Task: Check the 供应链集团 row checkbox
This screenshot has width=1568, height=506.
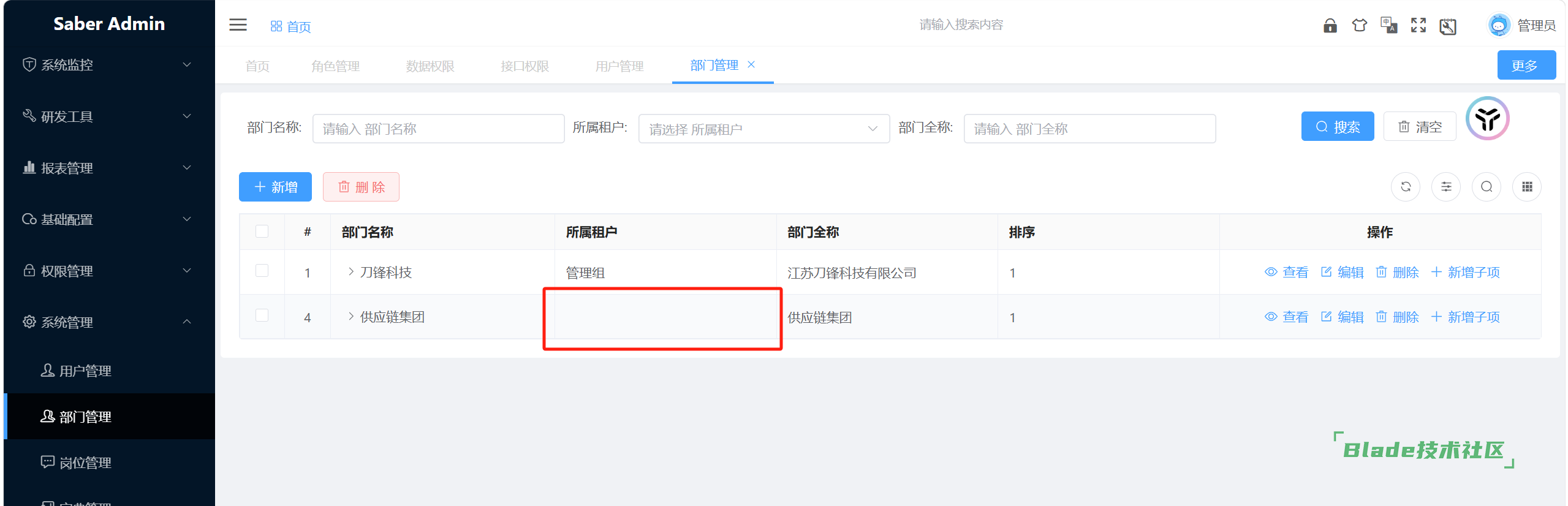Action: click(262, 315)
